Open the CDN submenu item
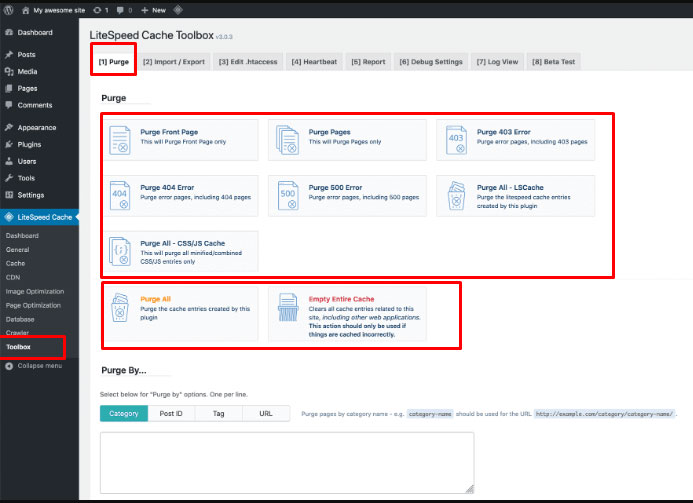The height and width of the screenshot is (503, 693). [13, 277]
